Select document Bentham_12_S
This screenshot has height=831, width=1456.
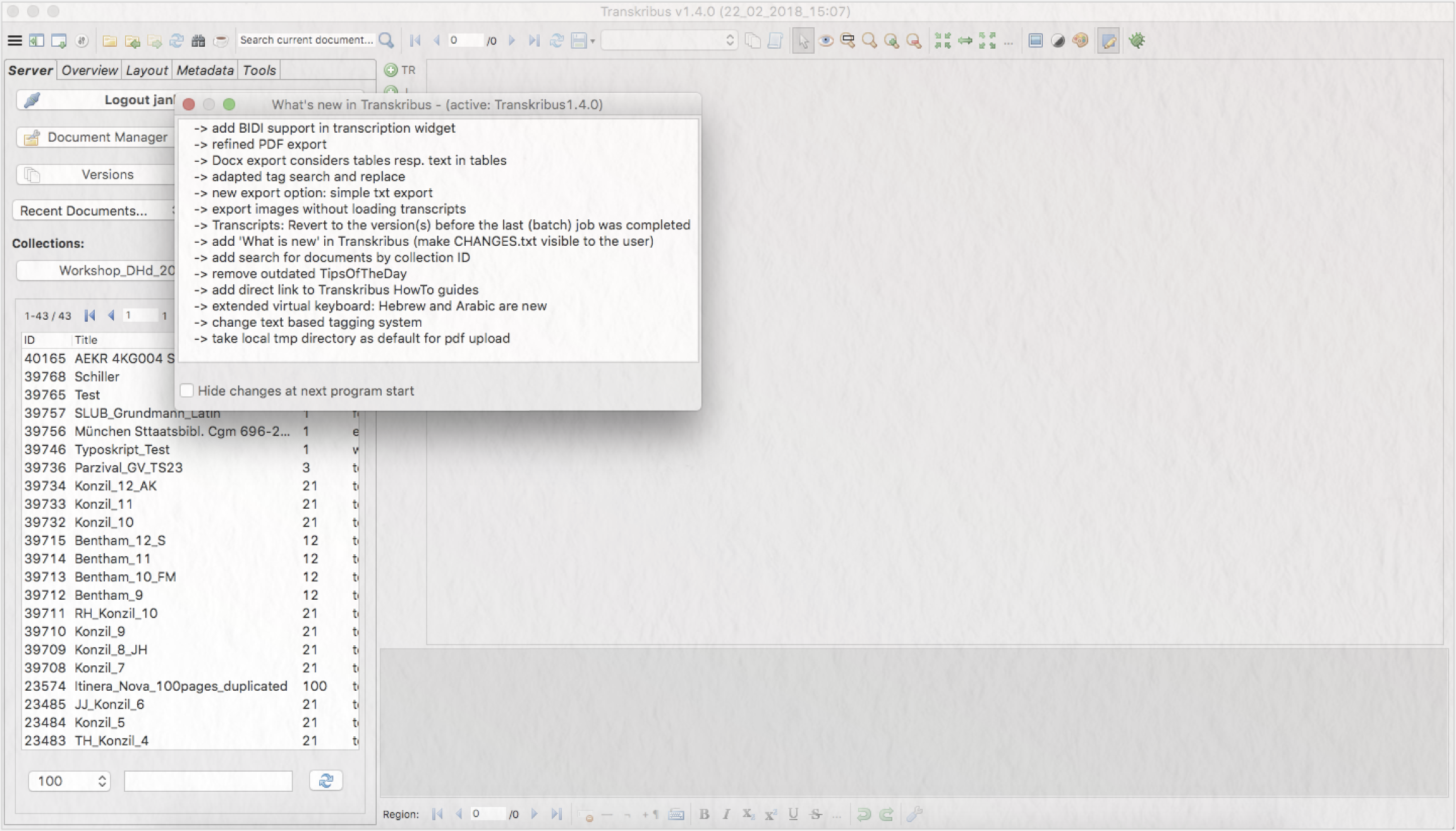[x=190, y=541]
